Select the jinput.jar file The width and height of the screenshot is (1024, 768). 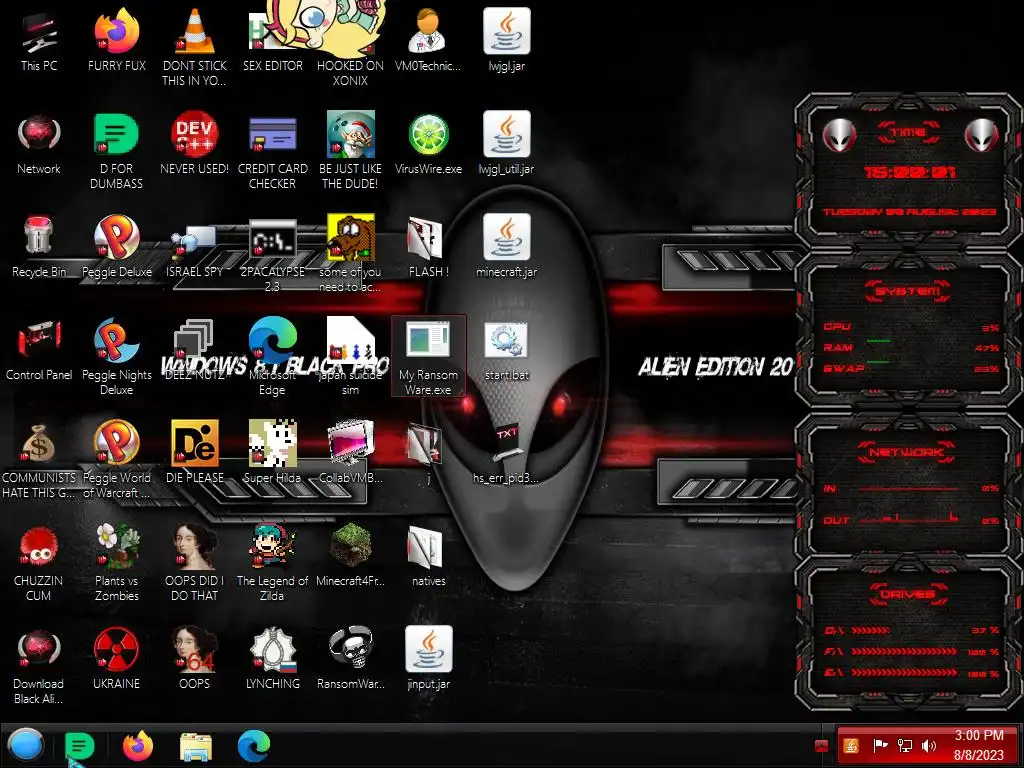coord(428,659)
